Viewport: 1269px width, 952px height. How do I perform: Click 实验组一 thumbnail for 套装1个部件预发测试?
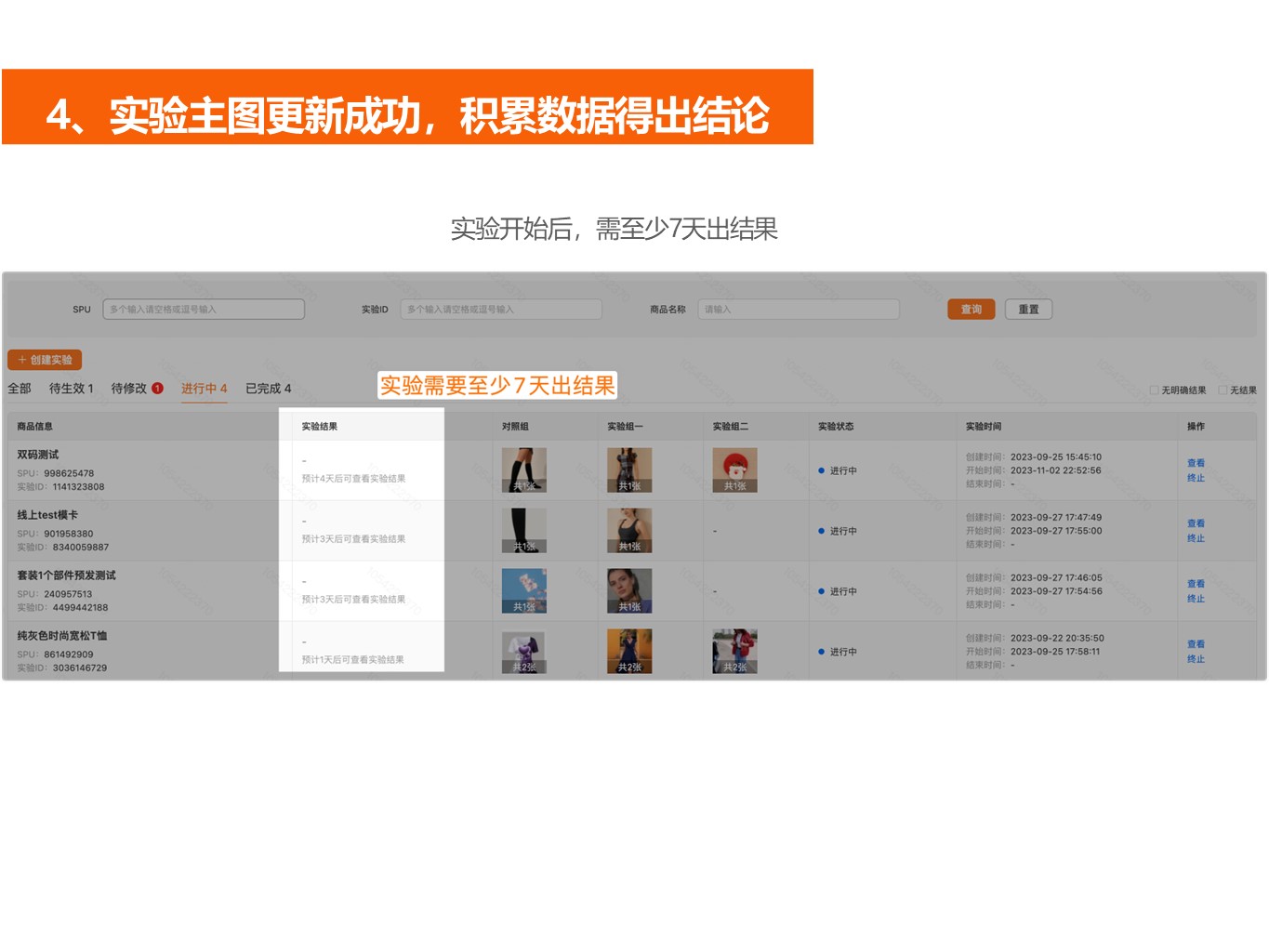pyautogui.click(x=629, y=591)
